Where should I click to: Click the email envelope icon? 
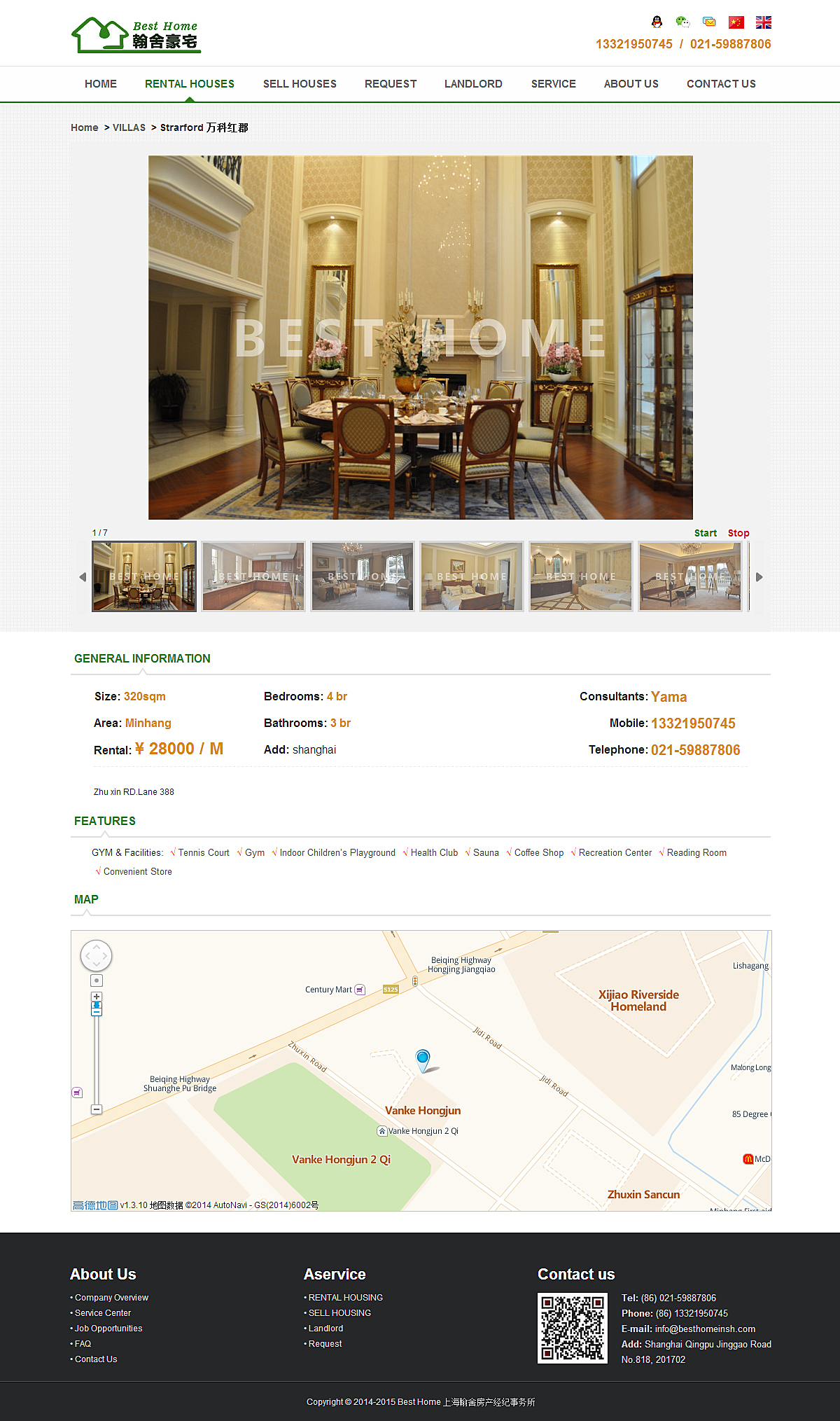(x=709, y=22)
